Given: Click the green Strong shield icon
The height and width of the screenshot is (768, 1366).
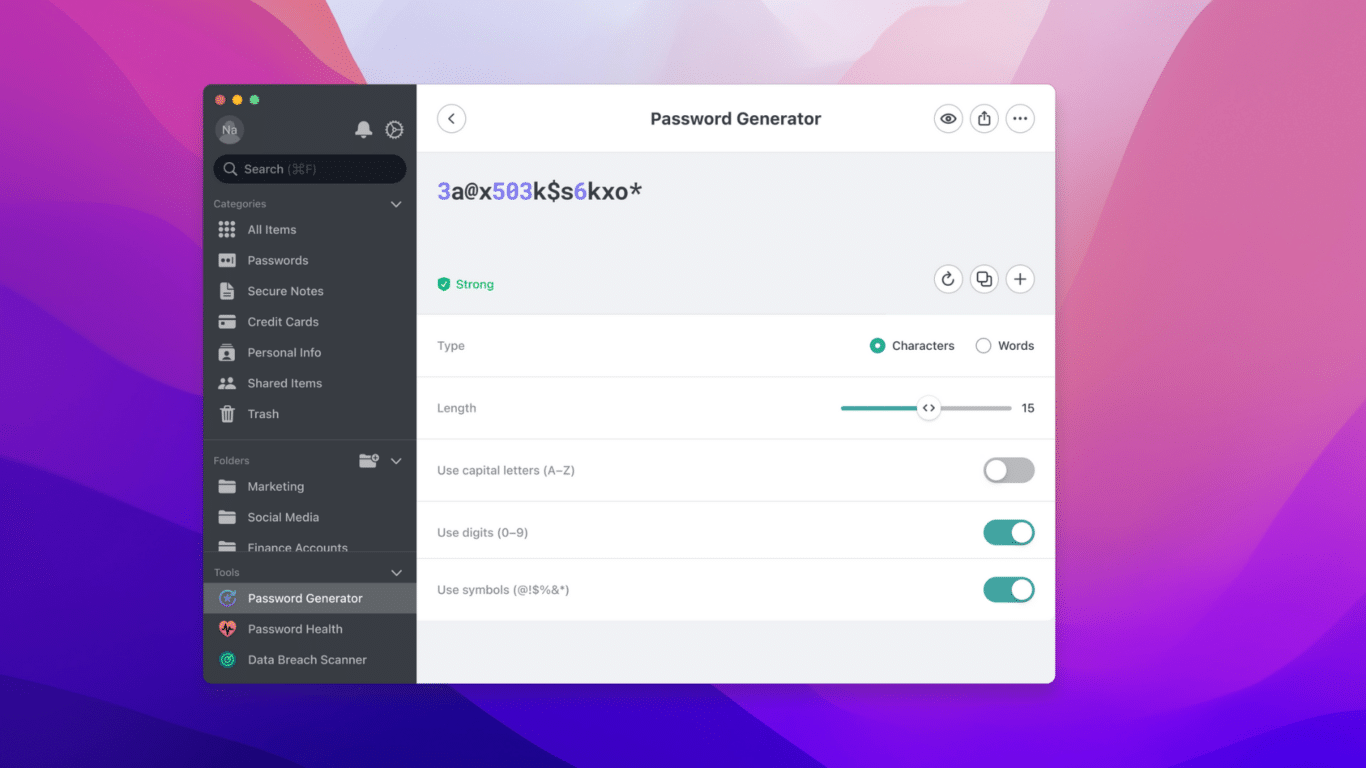Looking at the screenshot, I should tap(444, 284).
